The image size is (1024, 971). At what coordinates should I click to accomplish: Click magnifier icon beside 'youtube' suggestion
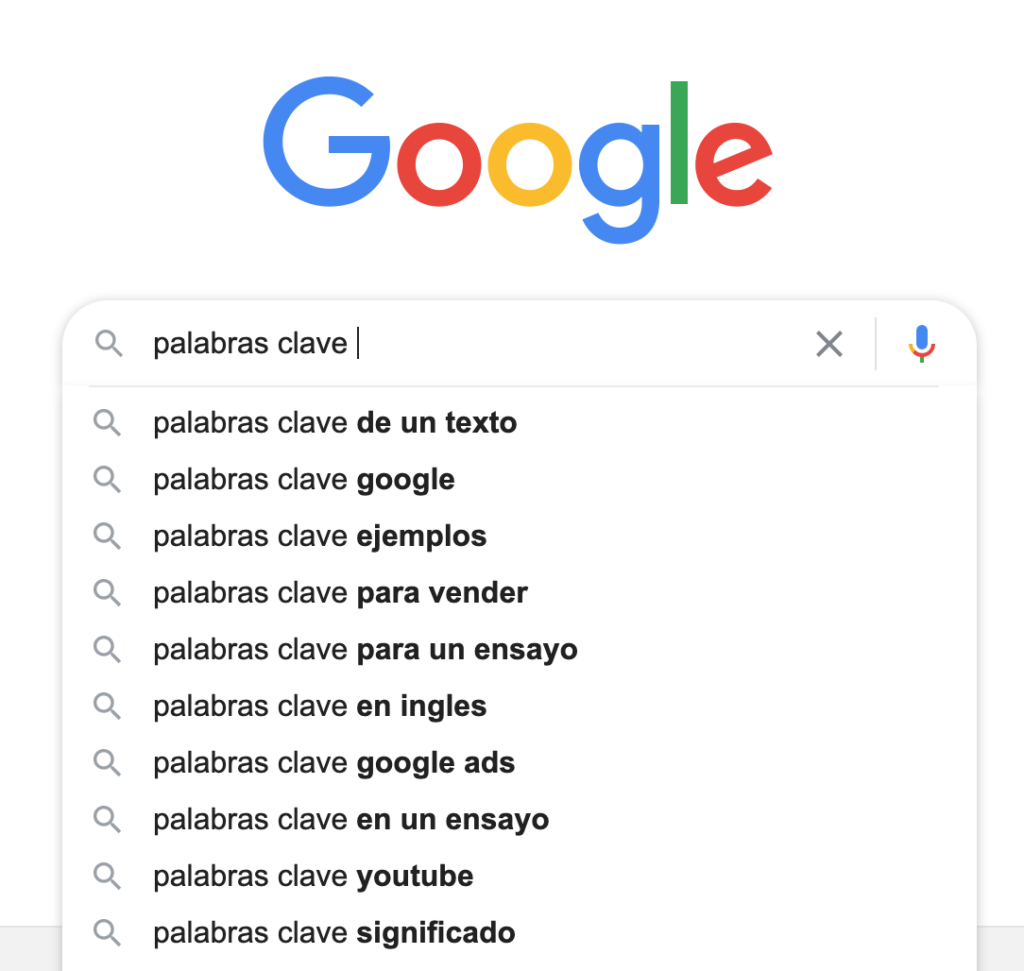pyautogui.click(x=107, y=877)
